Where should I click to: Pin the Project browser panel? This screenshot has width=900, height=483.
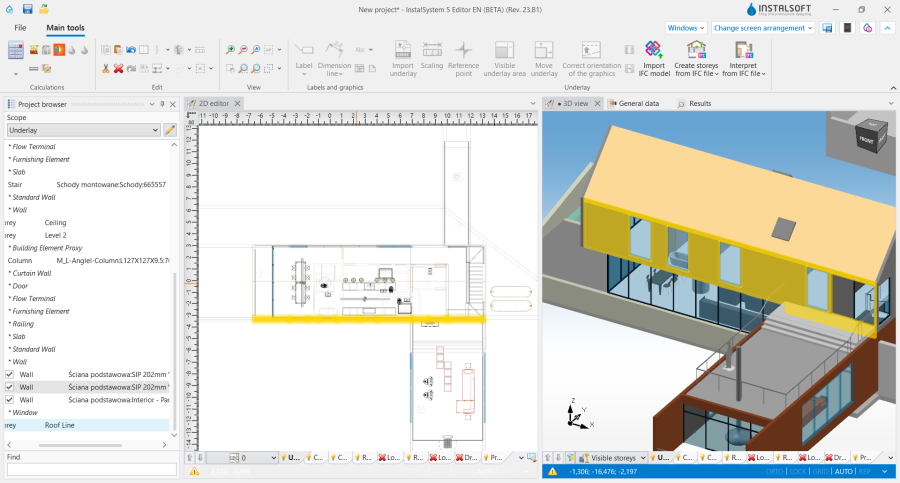(x=162, y=104)
